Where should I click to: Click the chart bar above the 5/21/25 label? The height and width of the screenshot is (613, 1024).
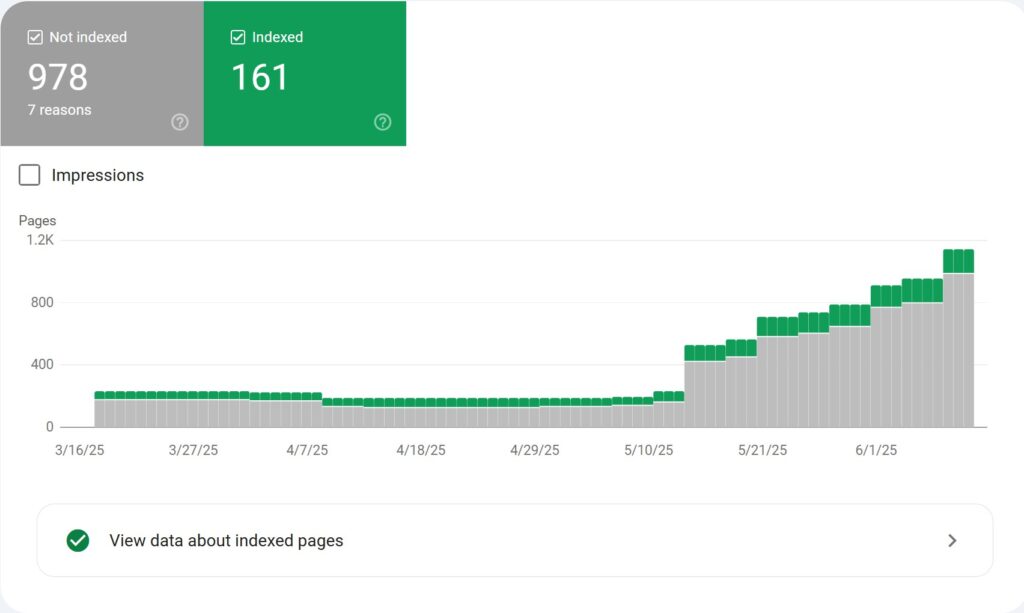(x=762, y=370)
